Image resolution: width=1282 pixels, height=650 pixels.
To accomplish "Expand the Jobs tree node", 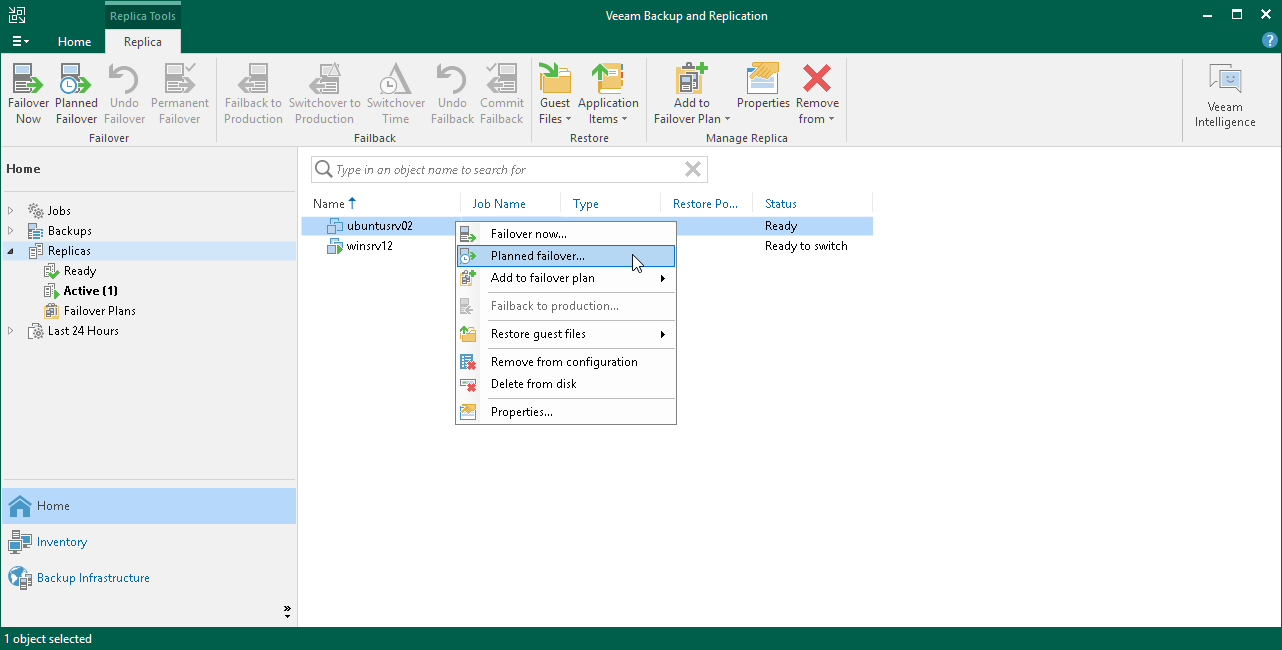I will [x=11, y=211].
